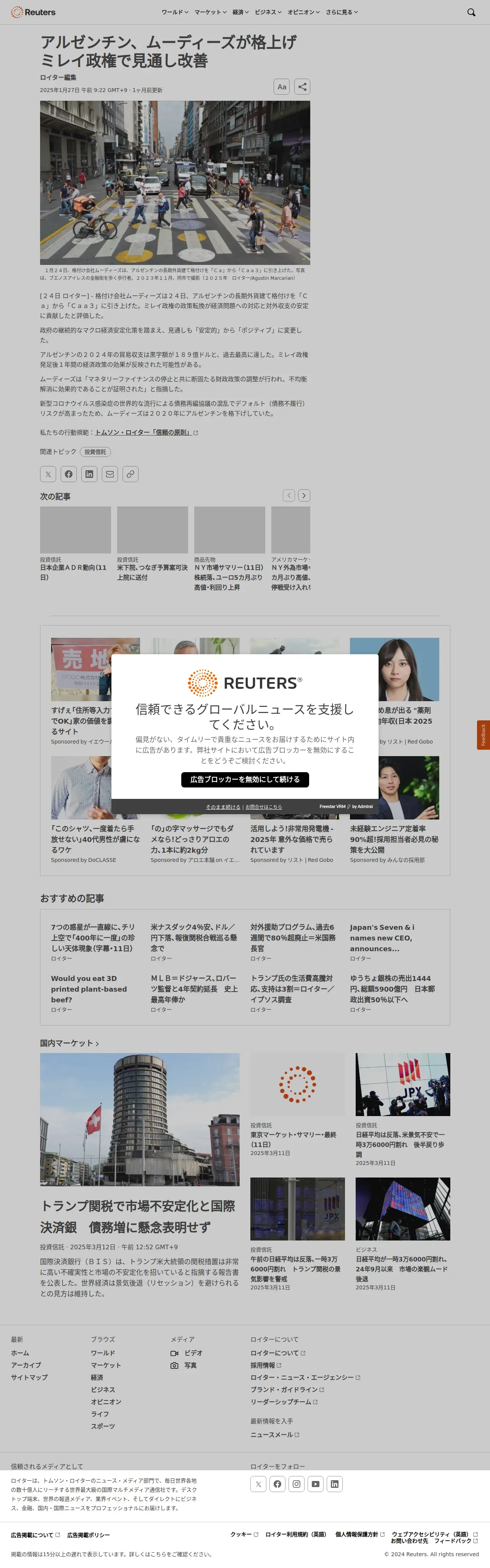Open 米下院、つなぎ予算案可決 carousel article
This screenshot has height=1568, width=490.
(x=152, y=572)
